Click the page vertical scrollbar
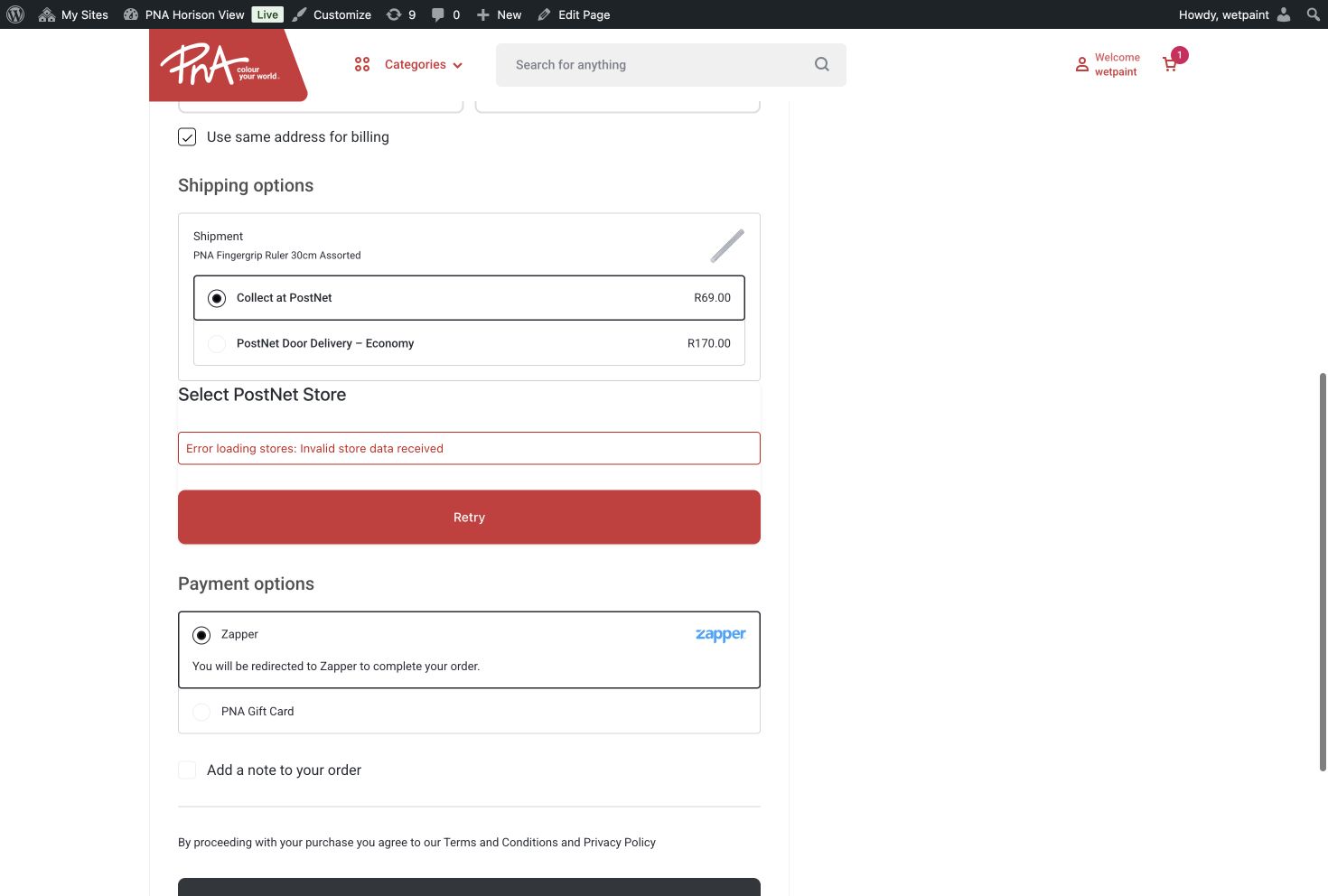This screenshot has width=1328, height=896. (1323, 572)
